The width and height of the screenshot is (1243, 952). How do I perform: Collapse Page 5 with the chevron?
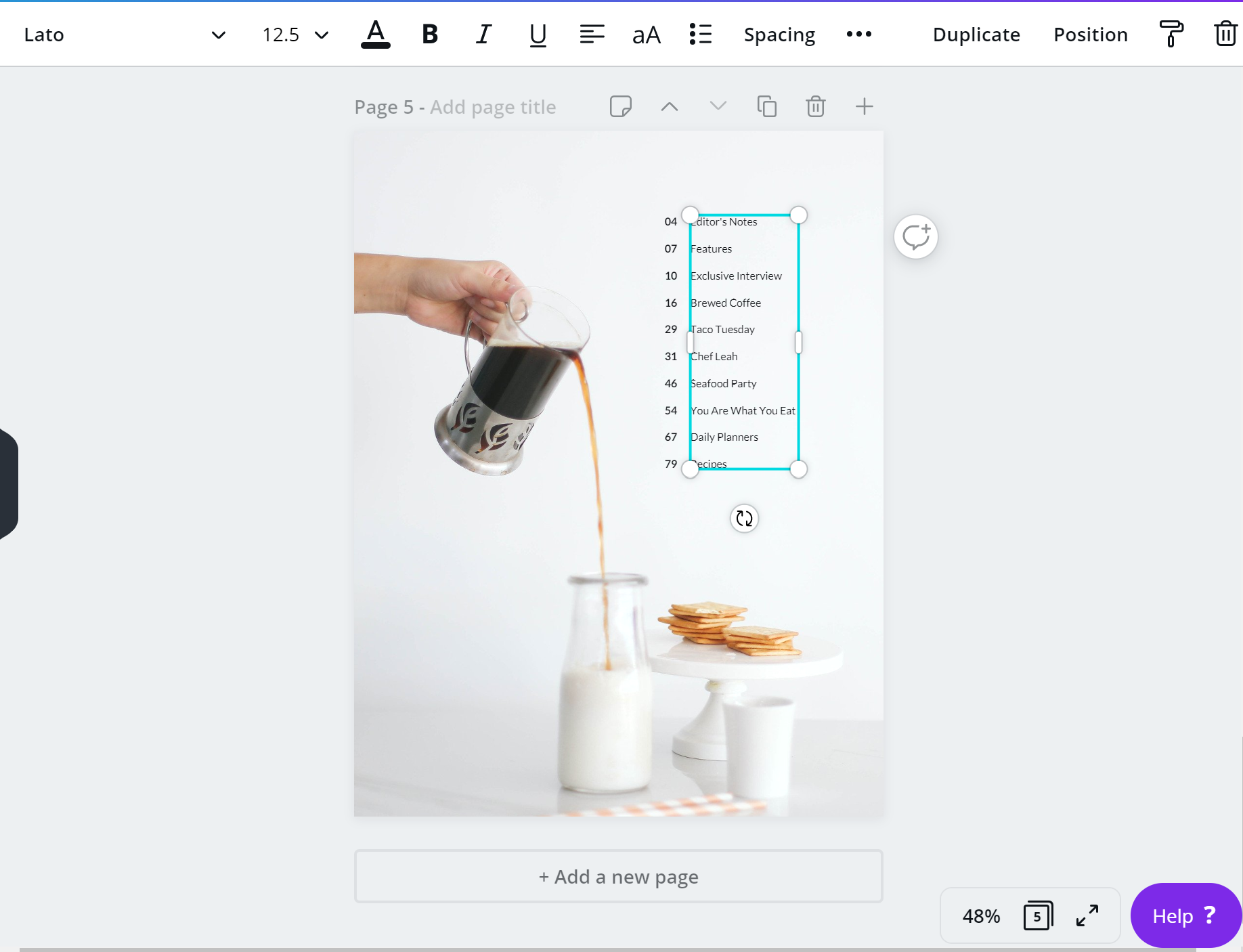point(669,106)
